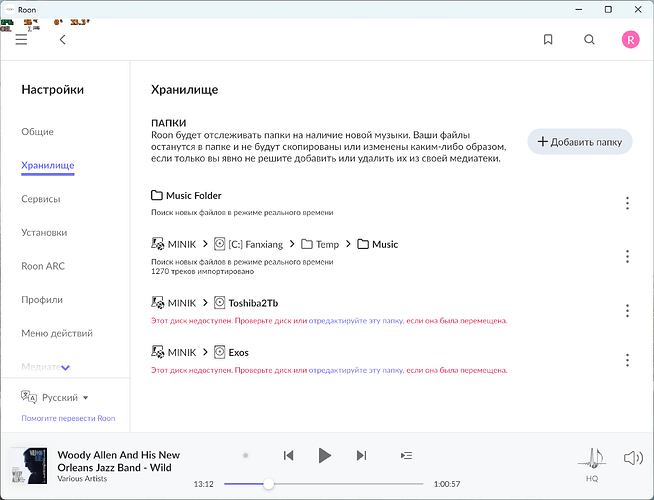This screenshot has width=654, height=500.
Task: Open the hamburger navigation menu
Action: click(21, 40)
